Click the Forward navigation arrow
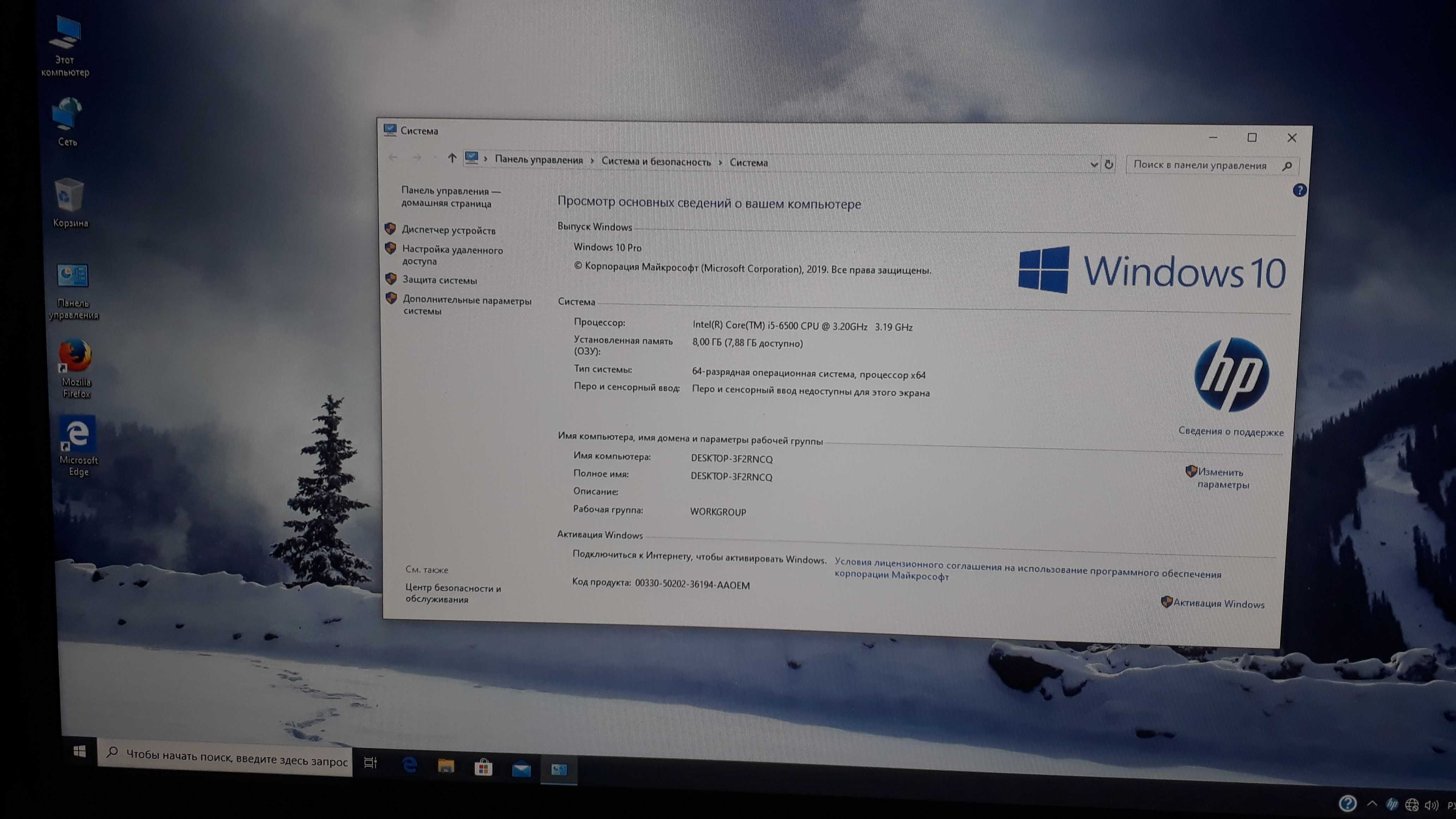 [417, 158]
